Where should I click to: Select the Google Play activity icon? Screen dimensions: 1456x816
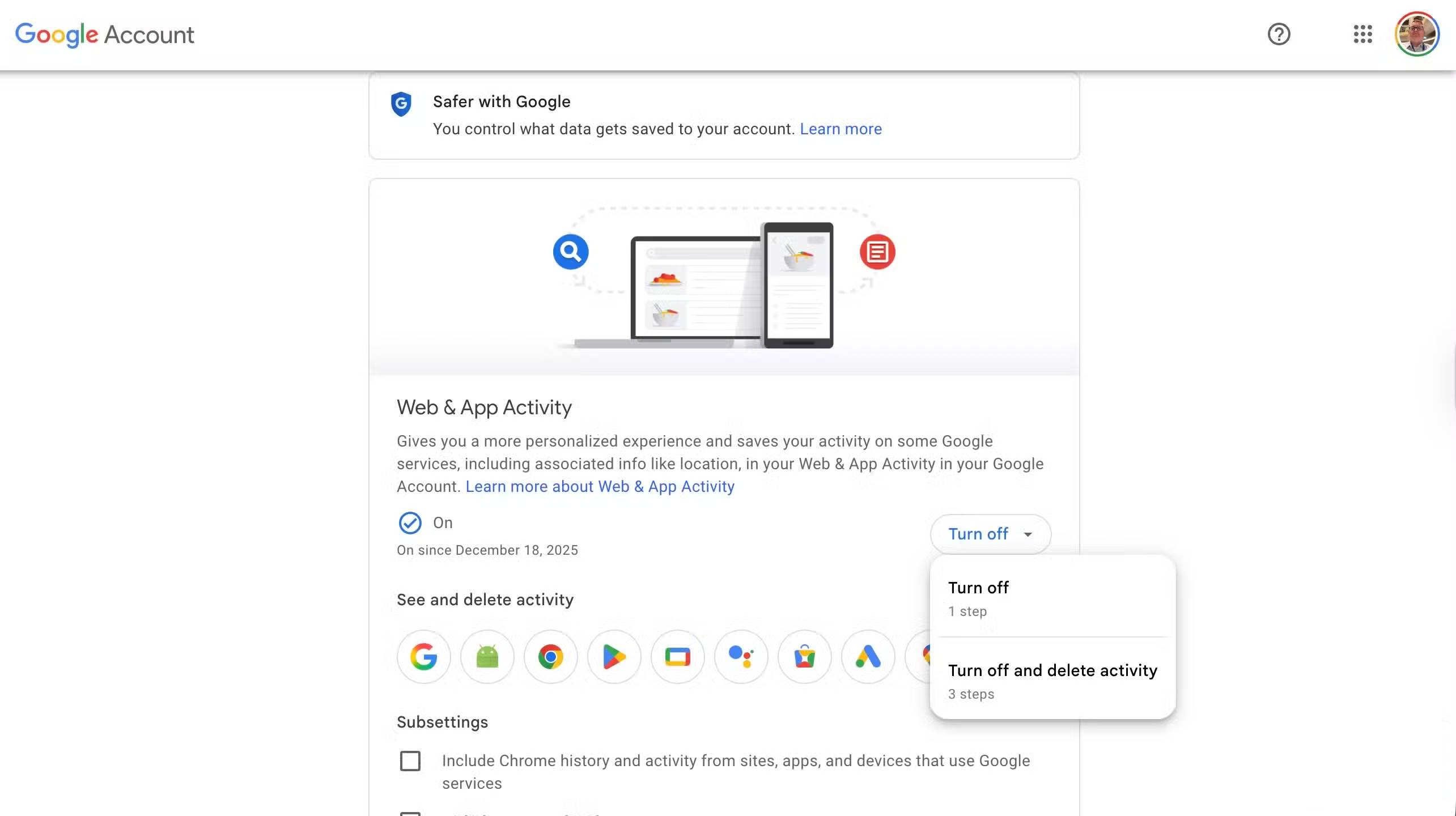[x=614, y=656]
